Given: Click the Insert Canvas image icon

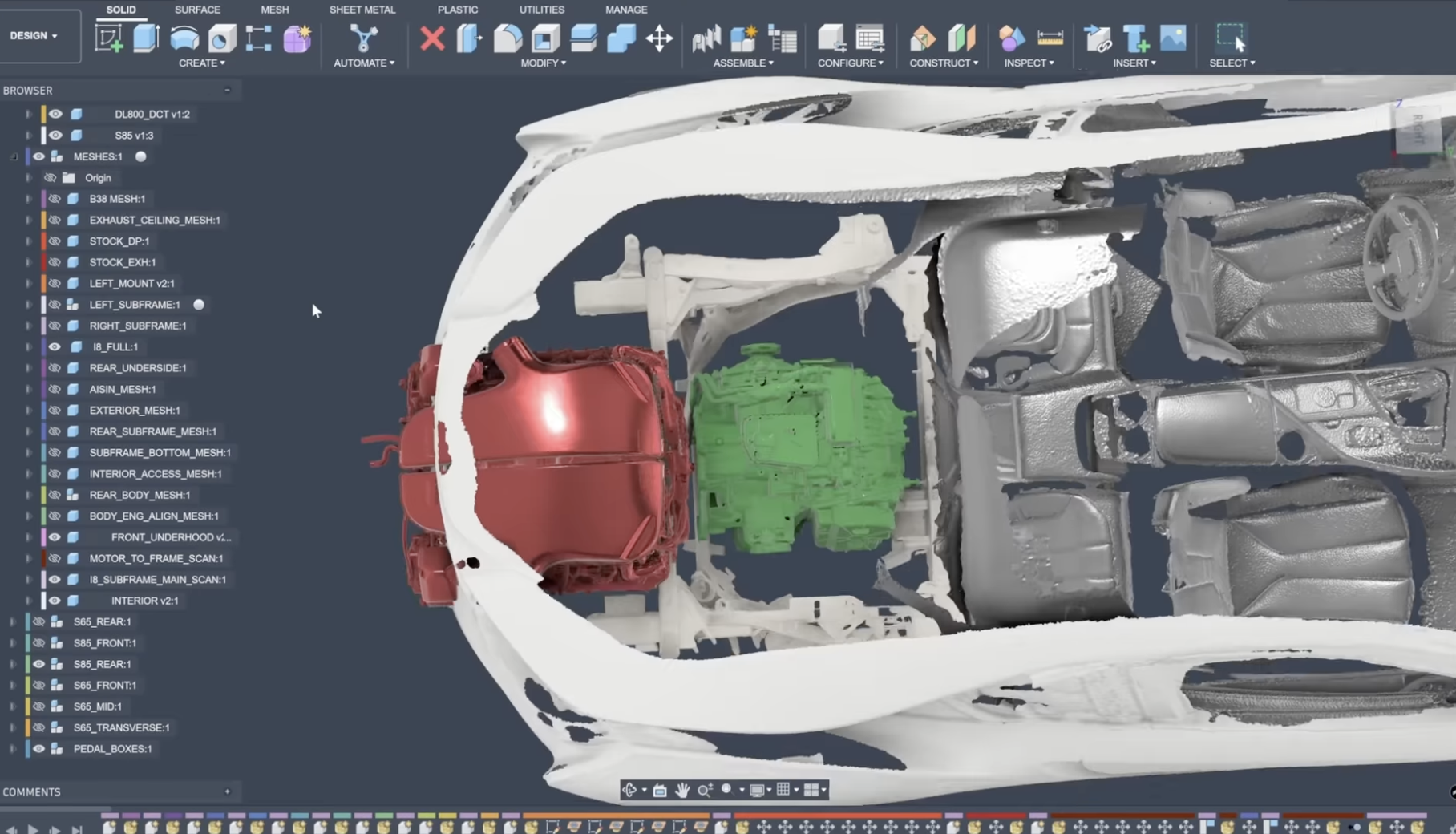Looking at the screenshot, I should point(1172,38).
